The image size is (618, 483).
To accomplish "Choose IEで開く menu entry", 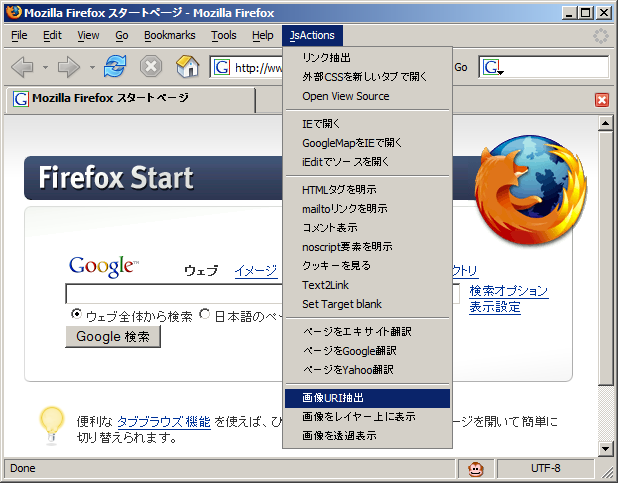I will pos(367,124).
